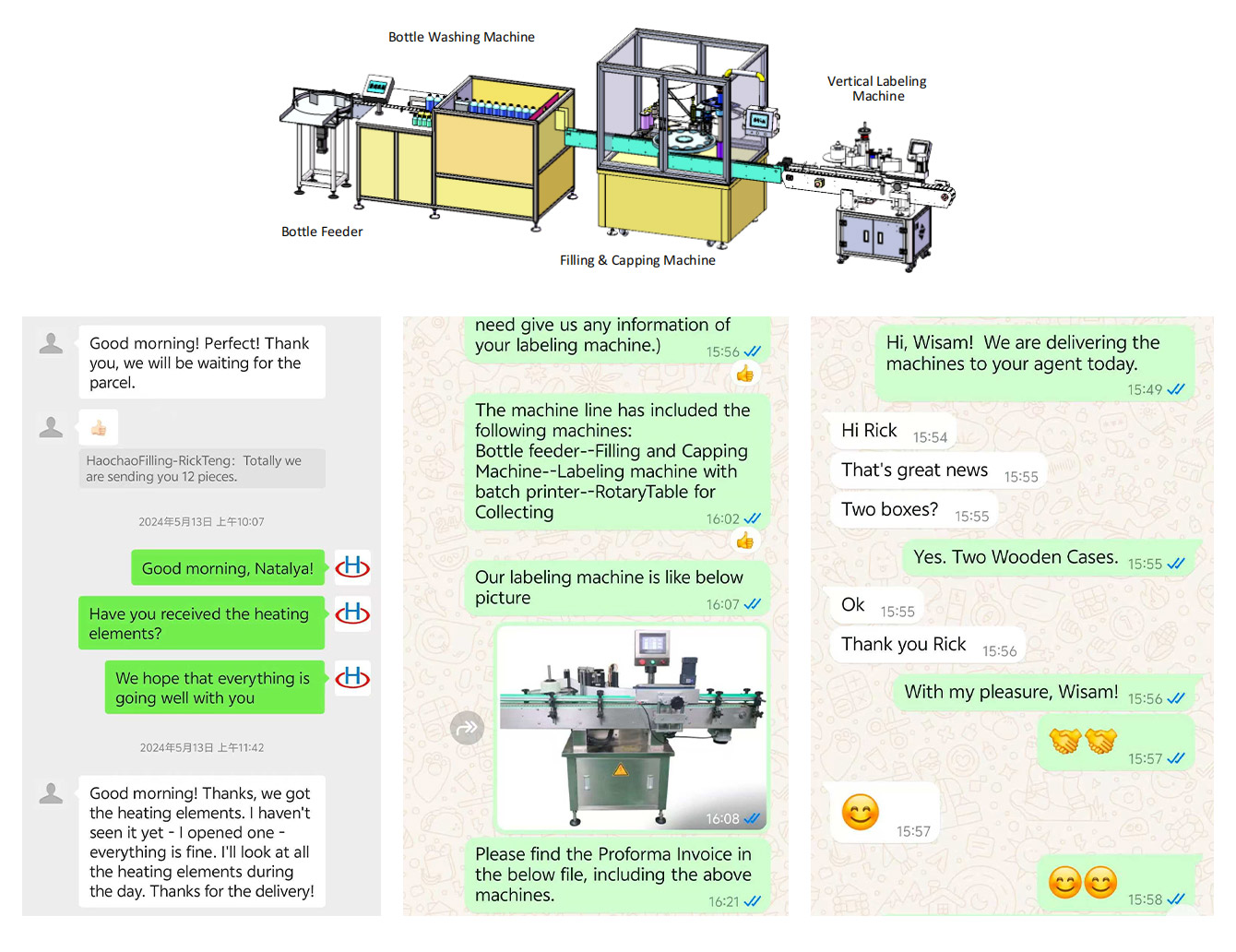This screenshot has width=1236, height=952.
Task: Click the avatar beside "Thanks, we got the heating elements"
Action: tap(52, 793)
